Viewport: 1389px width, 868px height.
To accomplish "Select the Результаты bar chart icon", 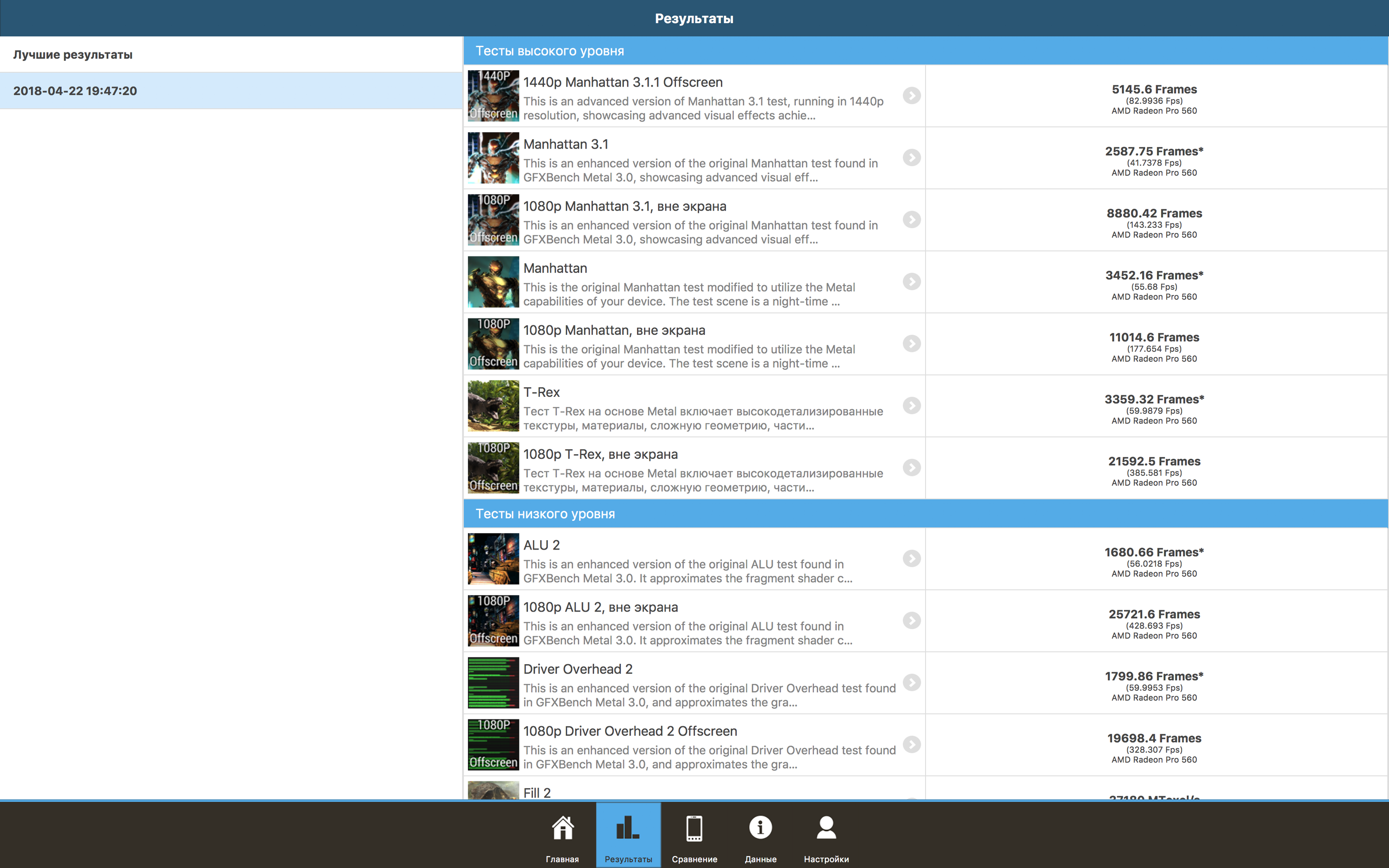I will [x=628, y=828].
